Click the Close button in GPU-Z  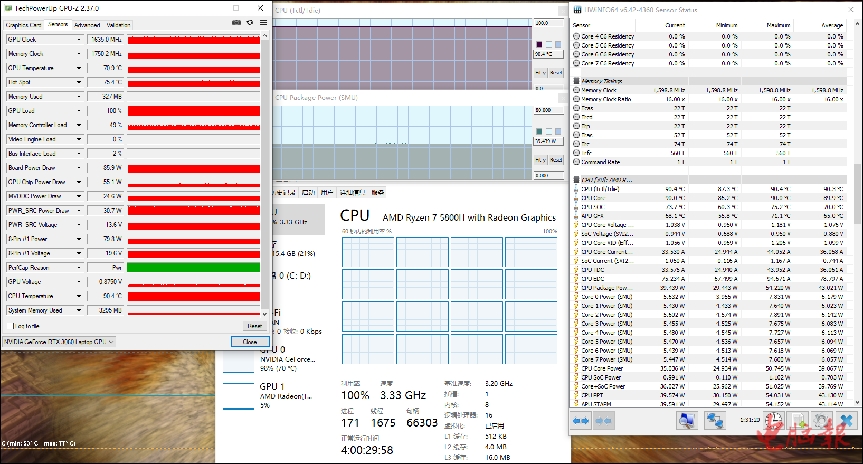pyautogui.click(x=250, y=341)
